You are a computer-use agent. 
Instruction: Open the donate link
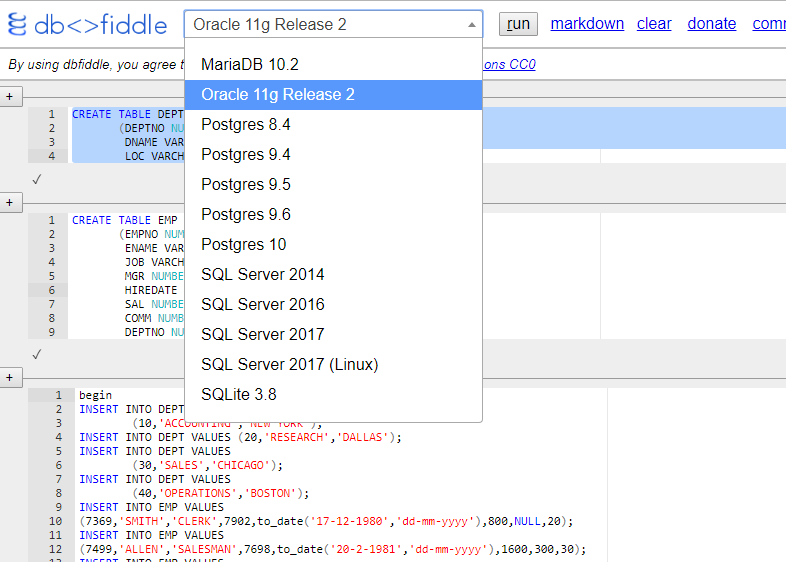711,24
